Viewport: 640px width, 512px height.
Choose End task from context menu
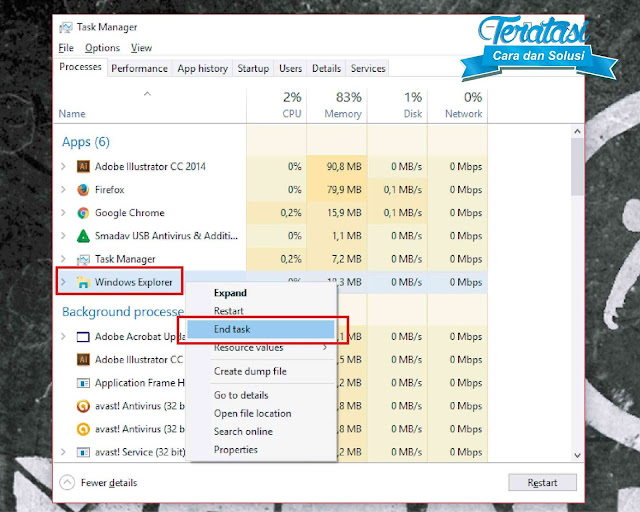261,329
